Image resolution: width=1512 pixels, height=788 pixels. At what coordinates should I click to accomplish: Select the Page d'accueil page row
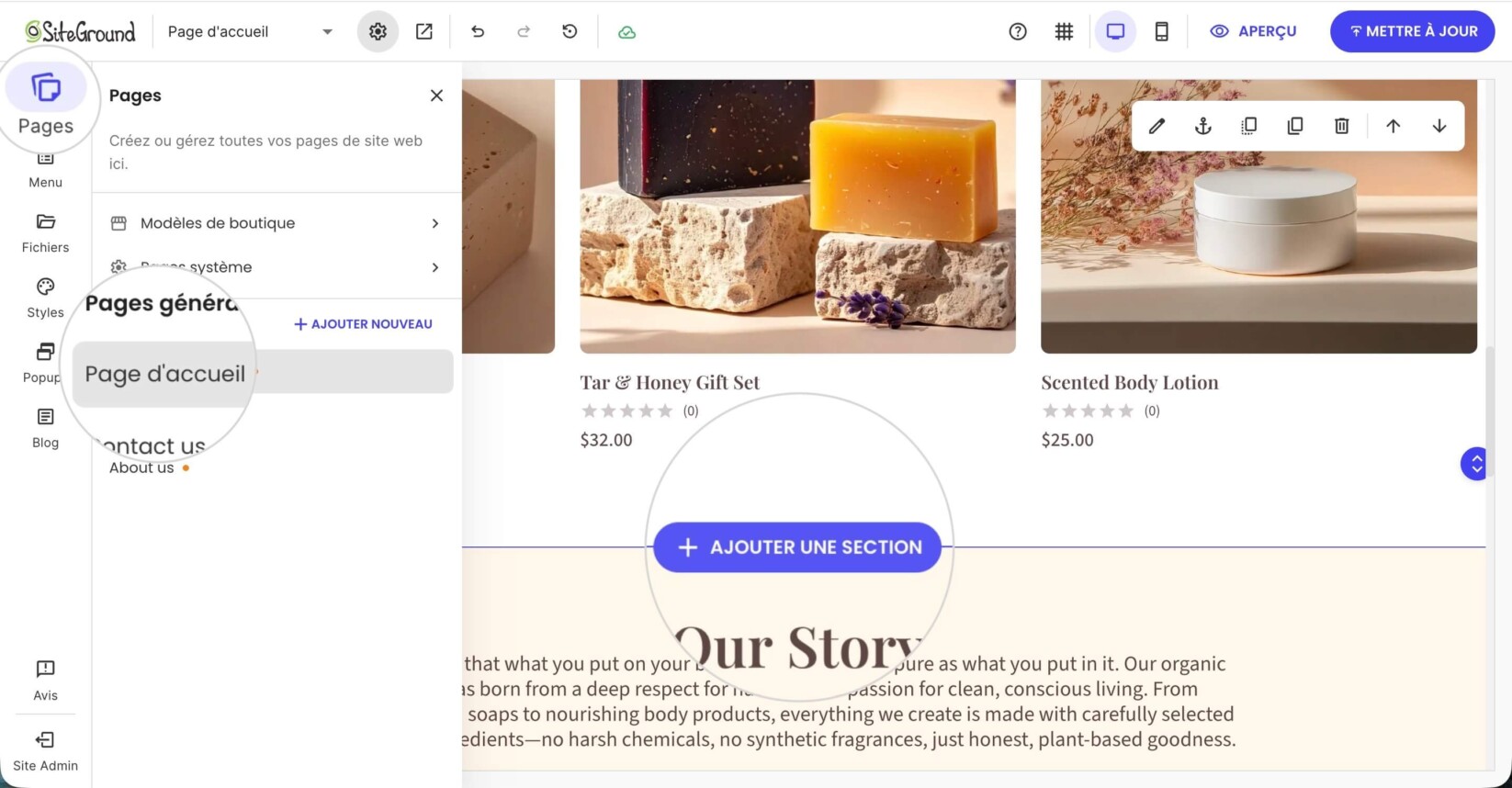tap(263, 372)
